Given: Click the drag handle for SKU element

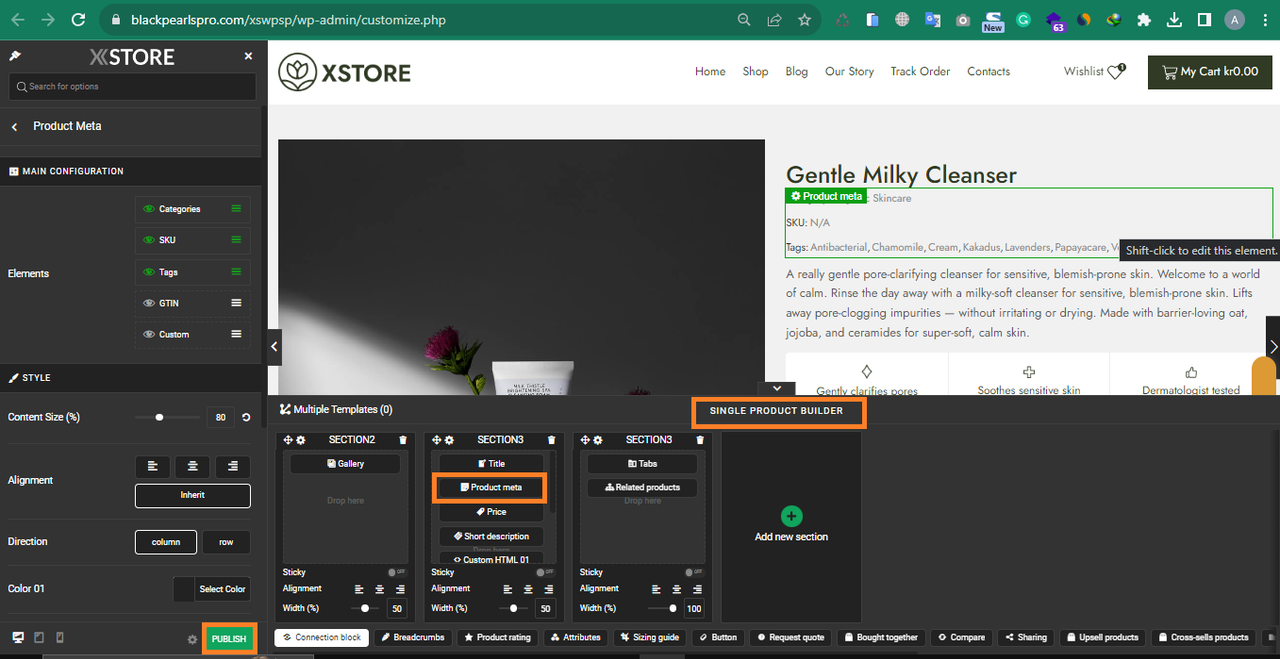Looking at the screenshot, I should (x=237, y=240).
